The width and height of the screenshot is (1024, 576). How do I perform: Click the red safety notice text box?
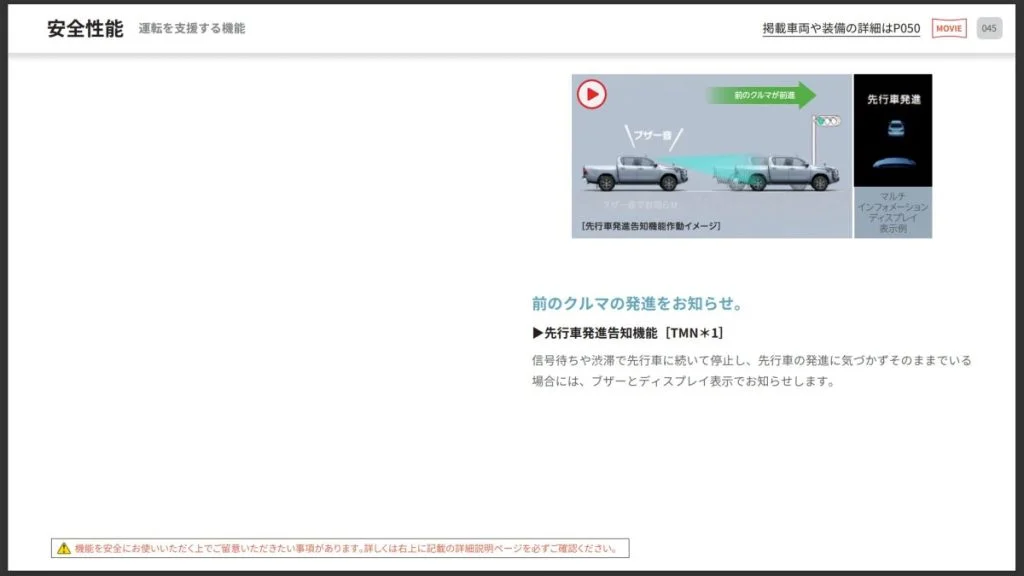tap(340, 548)
